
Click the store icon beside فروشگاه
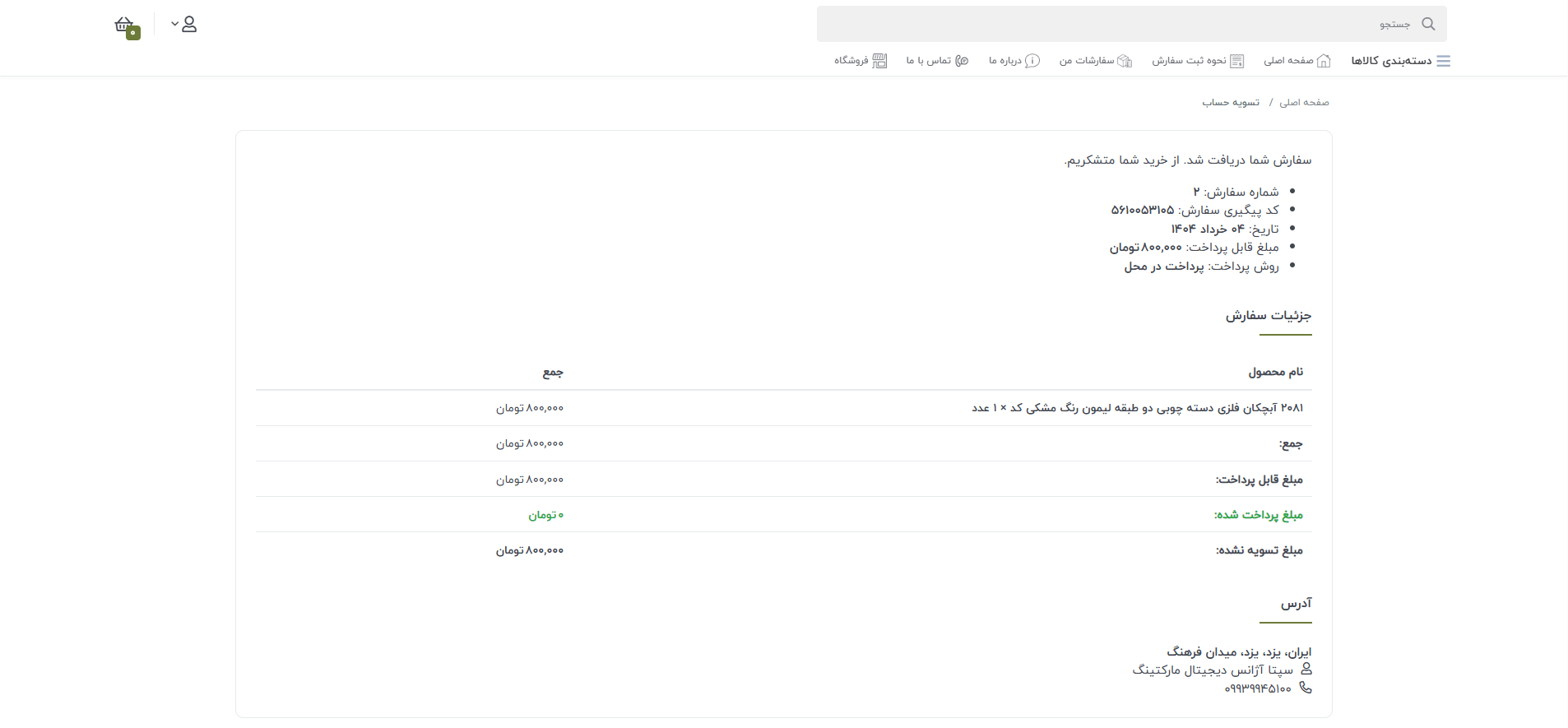click(879, 61)
